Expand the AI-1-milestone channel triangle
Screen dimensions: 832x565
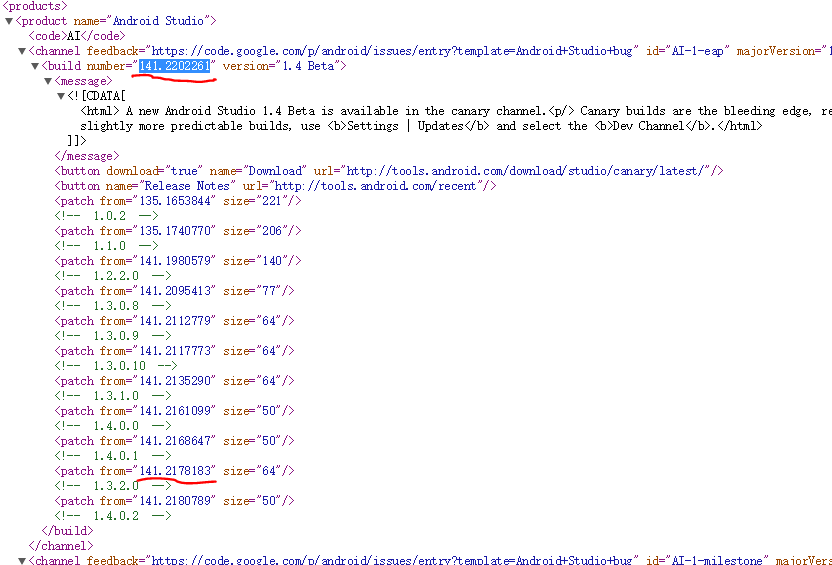[x=22, y=560]
